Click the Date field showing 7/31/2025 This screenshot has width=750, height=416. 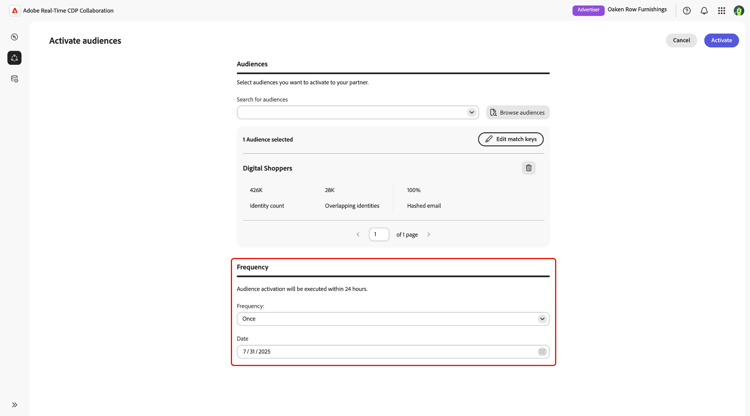tap(385, 352)
